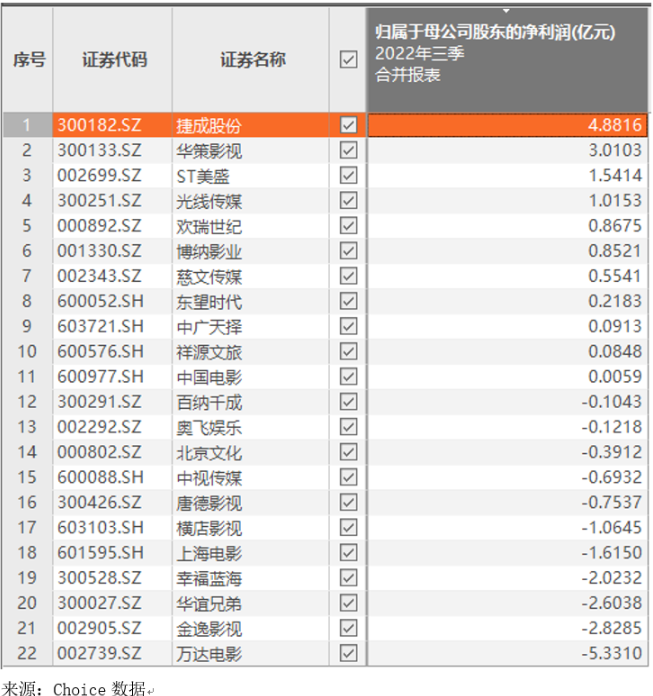Toggle checkbox in the 博纳影业 row
The width and height of the screenshot is (653, 696).
click(x=348, y=251)
